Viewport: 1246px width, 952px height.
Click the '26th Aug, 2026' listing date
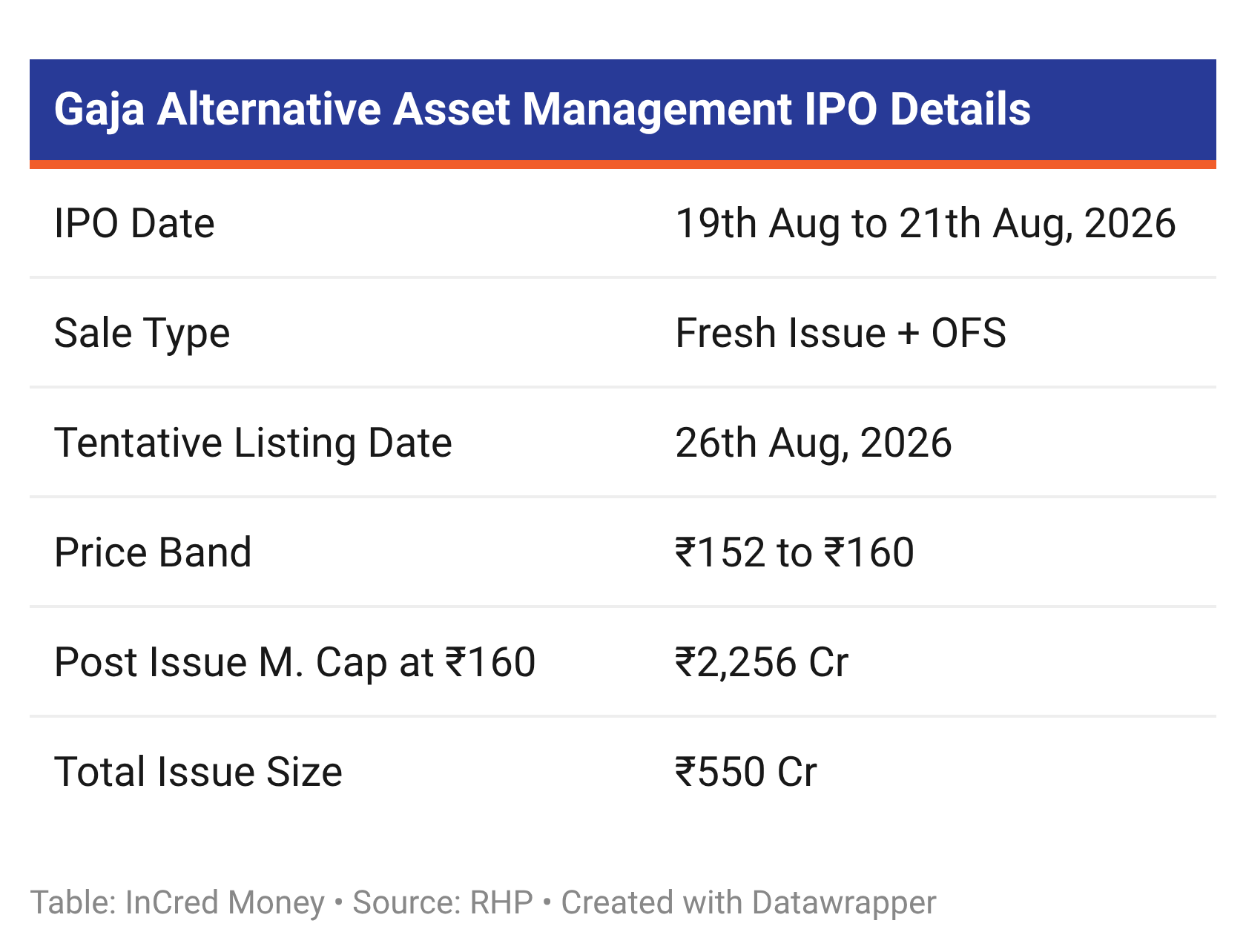[814, 443]
